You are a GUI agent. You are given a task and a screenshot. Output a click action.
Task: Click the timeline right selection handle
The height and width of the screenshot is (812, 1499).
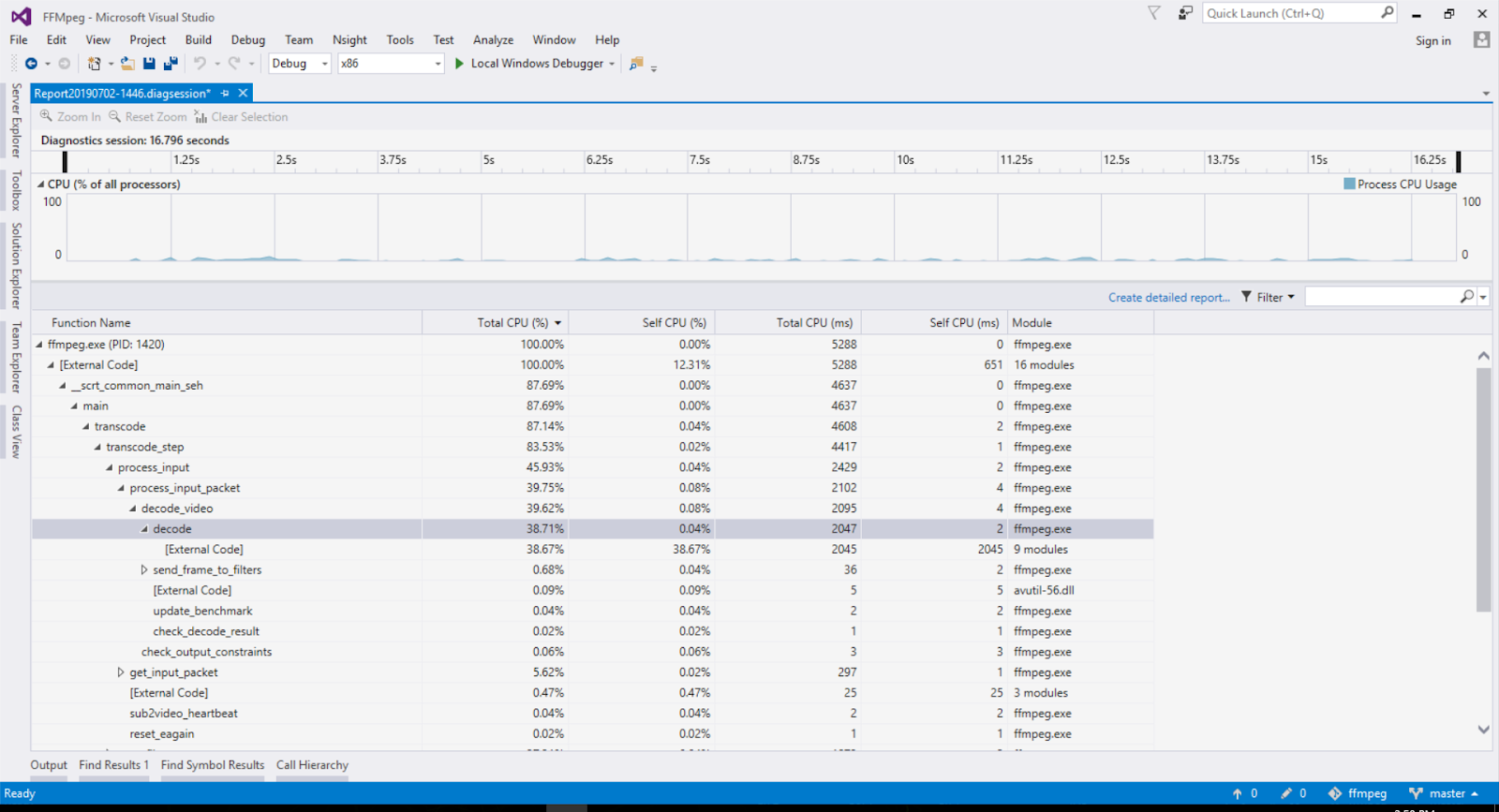click(1458, 161)
